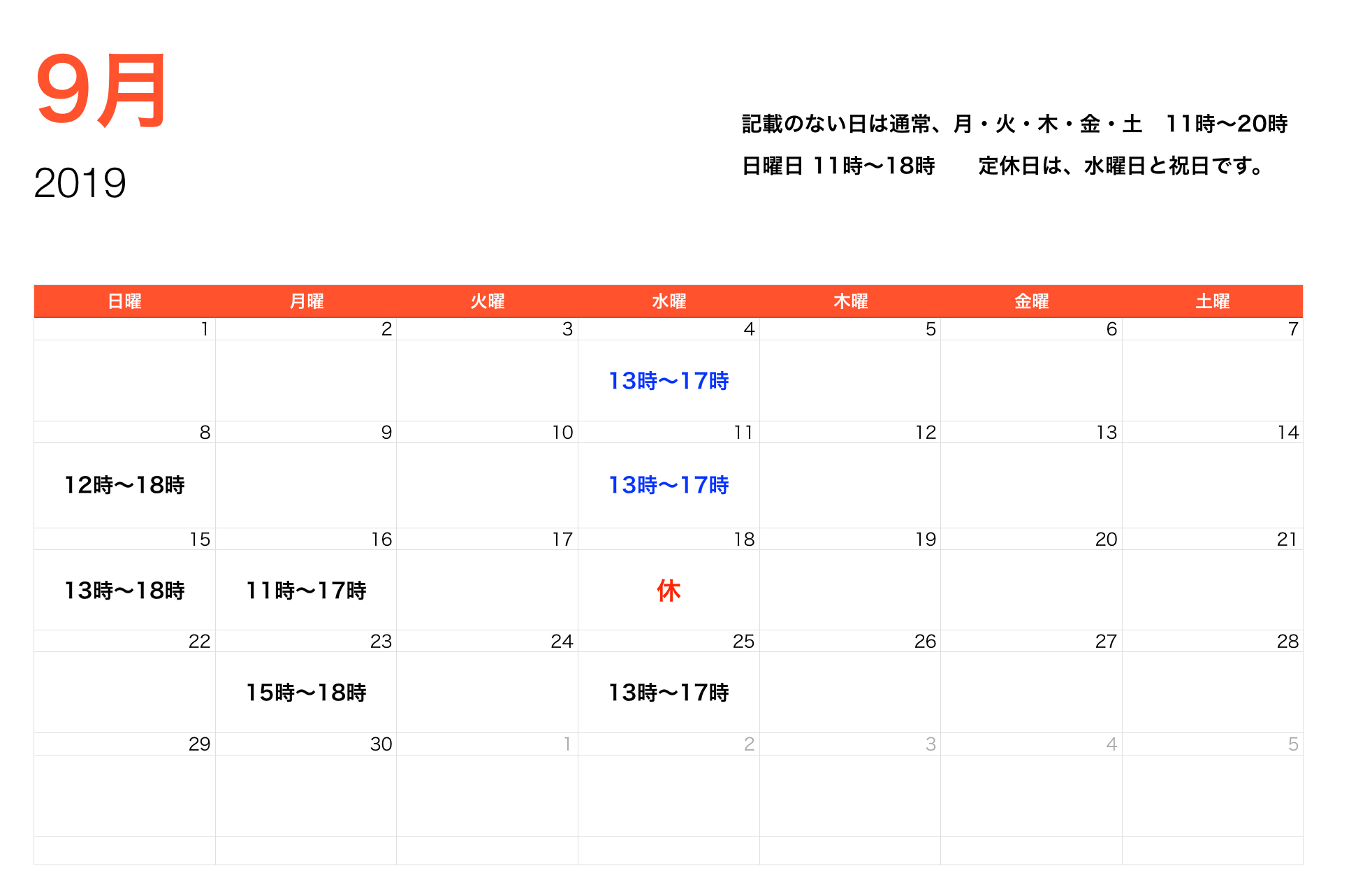Click the 休 mark on September 18

tap(669, 591)
